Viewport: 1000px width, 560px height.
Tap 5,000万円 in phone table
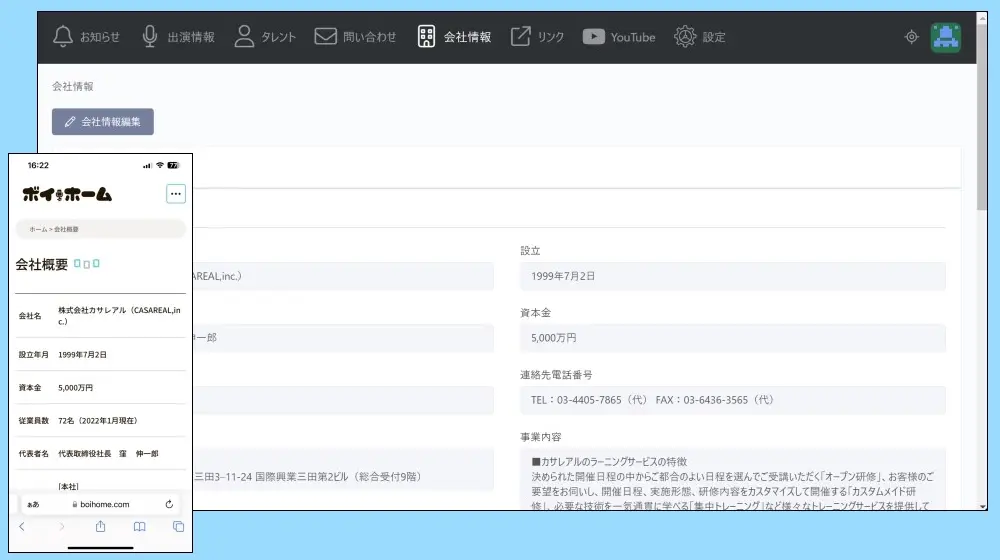click(x=75, y=388)
